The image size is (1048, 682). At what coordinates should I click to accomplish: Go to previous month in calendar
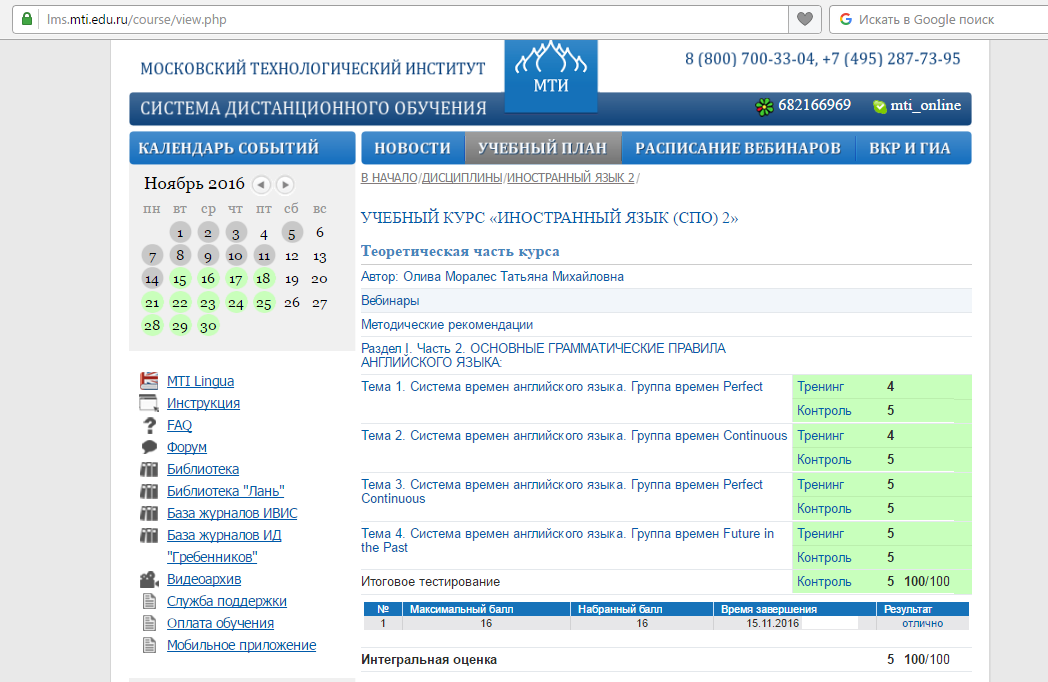[261, 184]
